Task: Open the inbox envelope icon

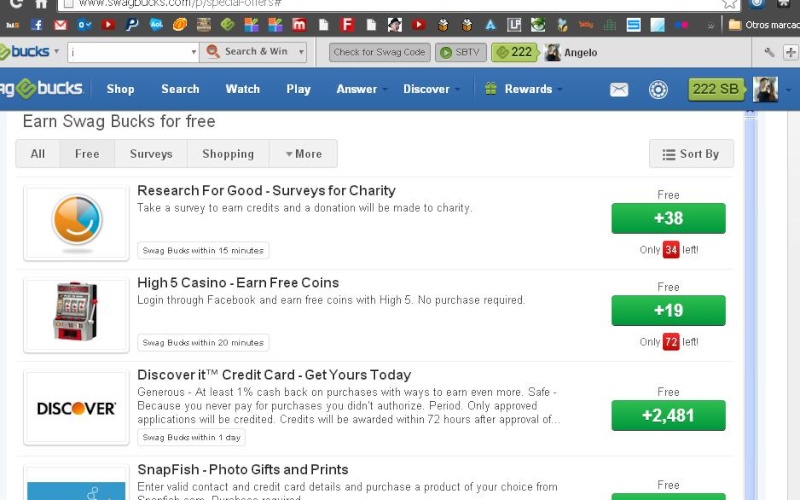Action: pos(619,90)
